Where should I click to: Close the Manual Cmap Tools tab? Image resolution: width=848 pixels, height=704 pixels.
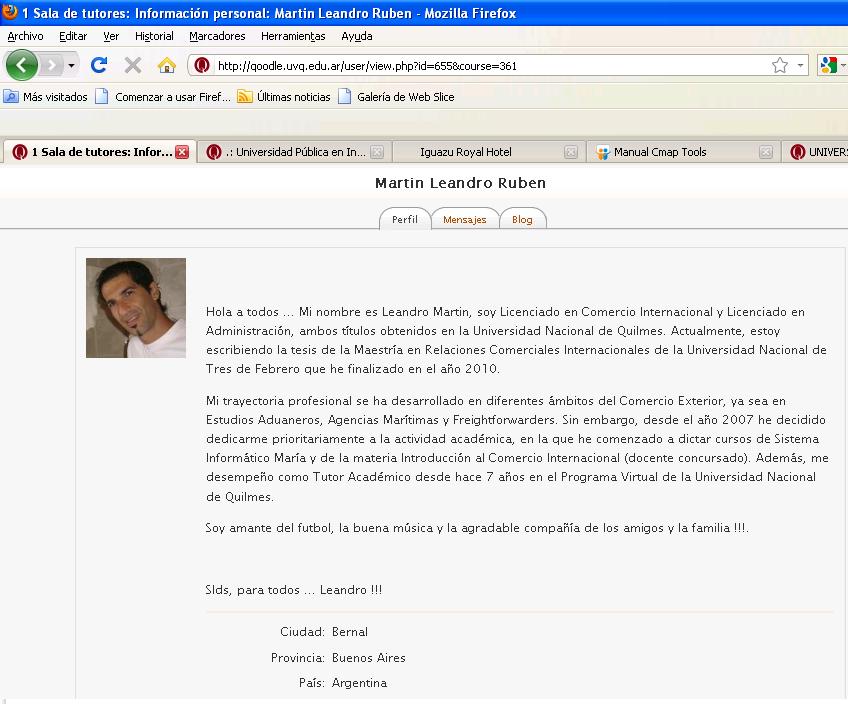(766, 152)
